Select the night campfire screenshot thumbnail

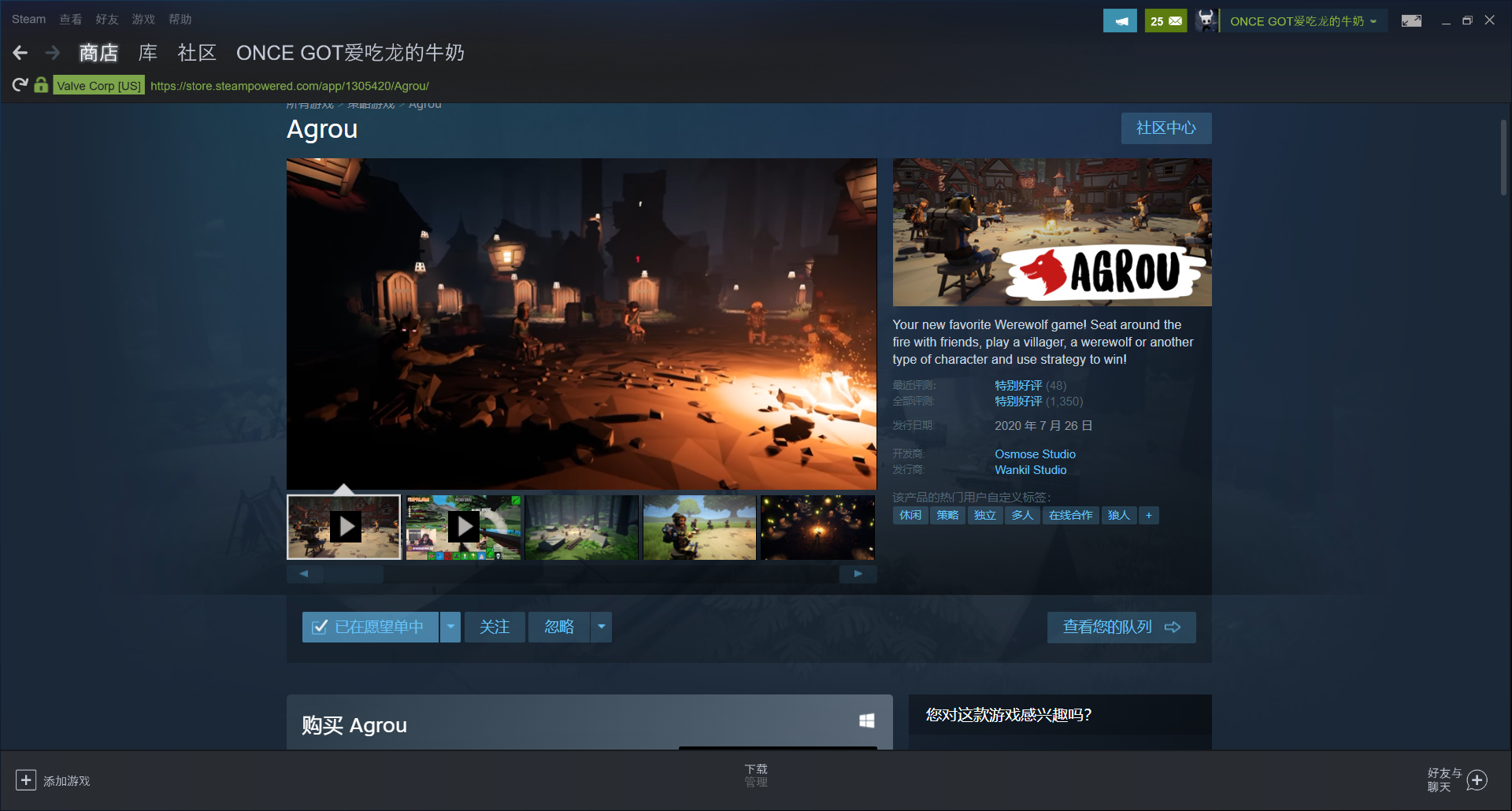point(817,527)
